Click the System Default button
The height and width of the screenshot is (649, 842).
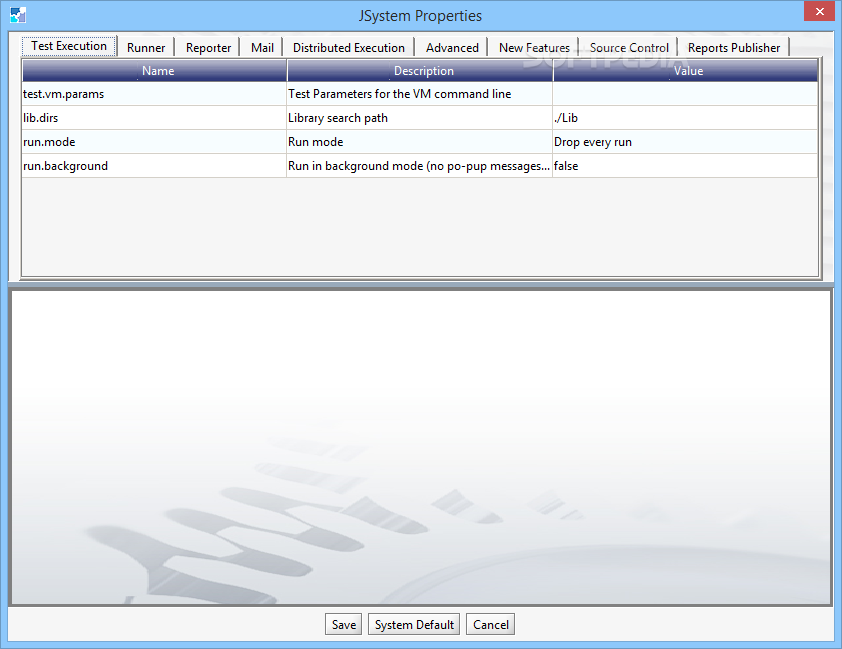(x=414, y=624)
